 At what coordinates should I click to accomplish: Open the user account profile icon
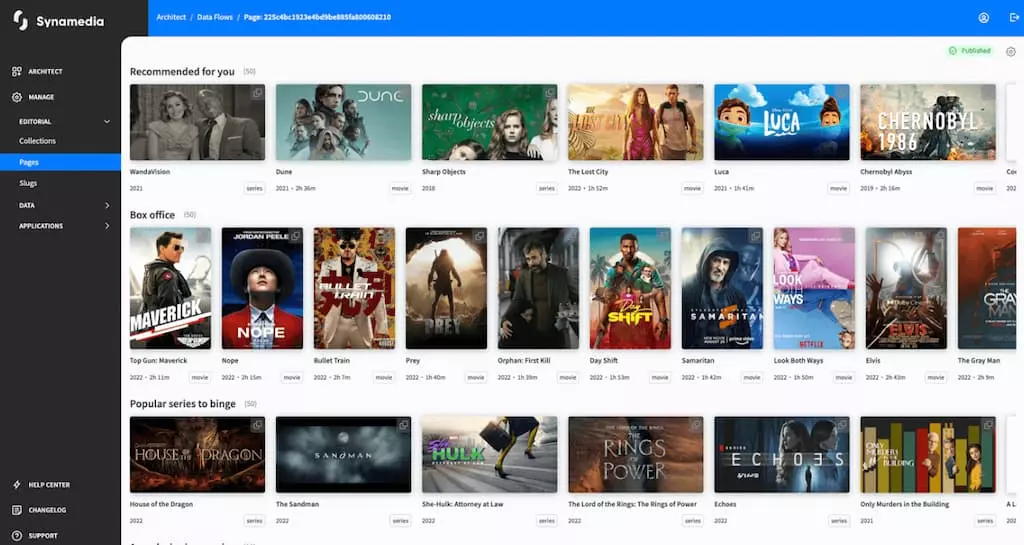tap(983, 18)
